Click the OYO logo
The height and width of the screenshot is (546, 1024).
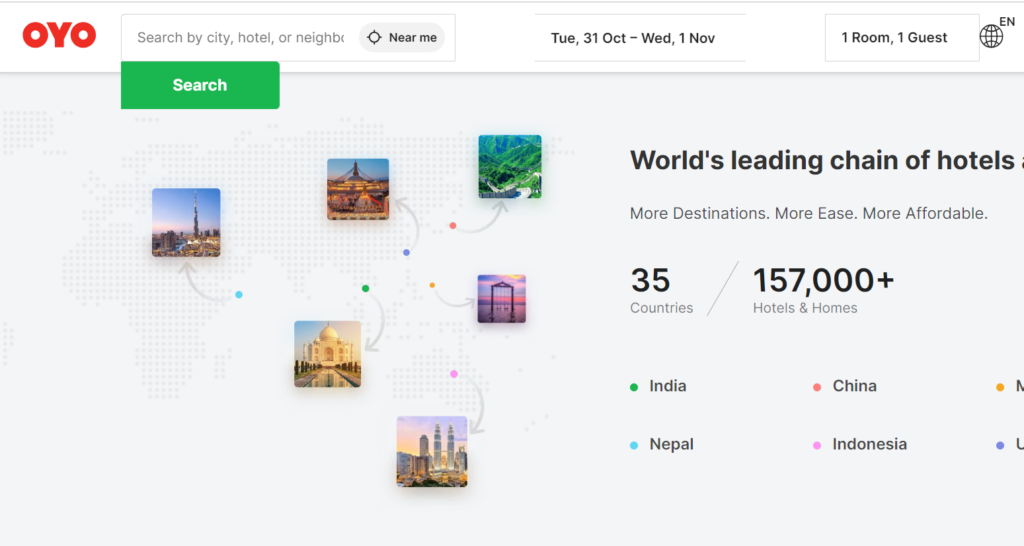point(59,35)
